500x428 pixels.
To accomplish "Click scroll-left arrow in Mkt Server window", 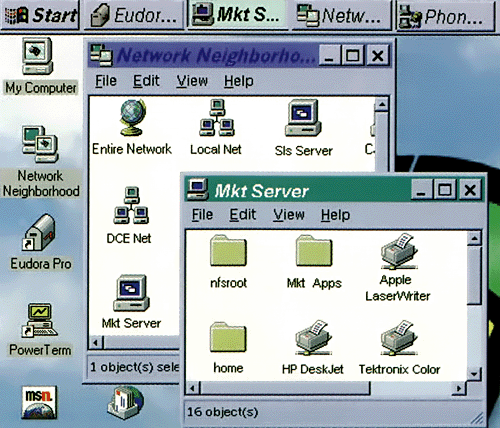I will [193, 388].
